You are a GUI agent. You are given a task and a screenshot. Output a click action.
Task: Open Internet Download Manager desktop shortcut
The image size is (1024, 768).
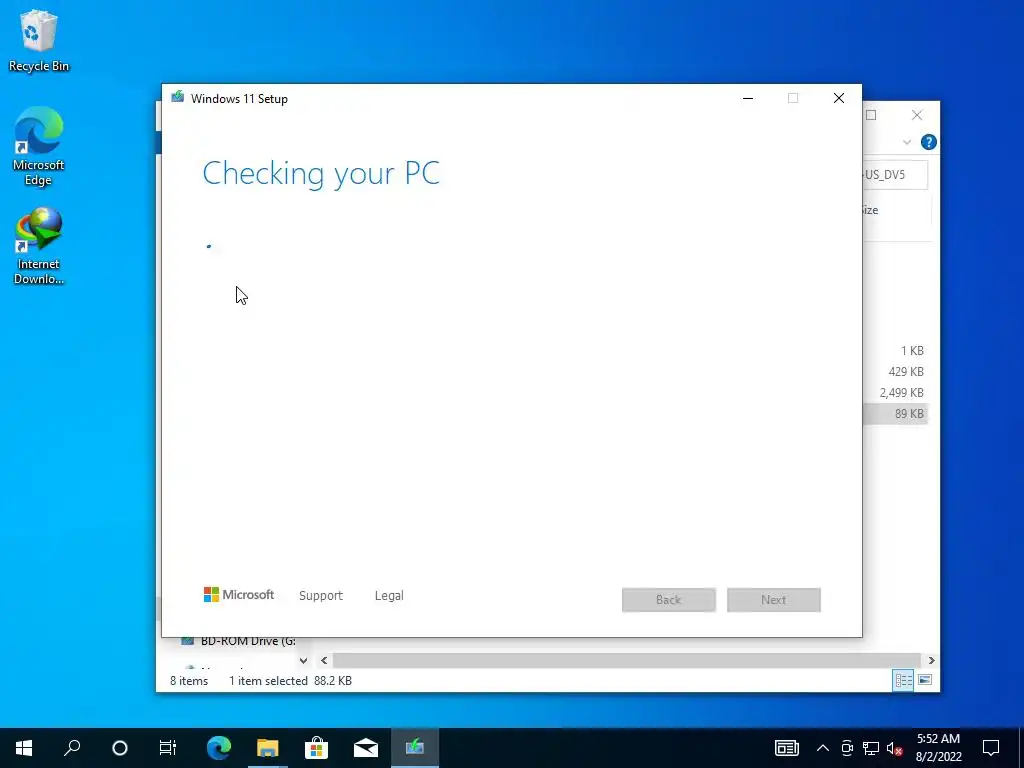[x=39, y=246]
